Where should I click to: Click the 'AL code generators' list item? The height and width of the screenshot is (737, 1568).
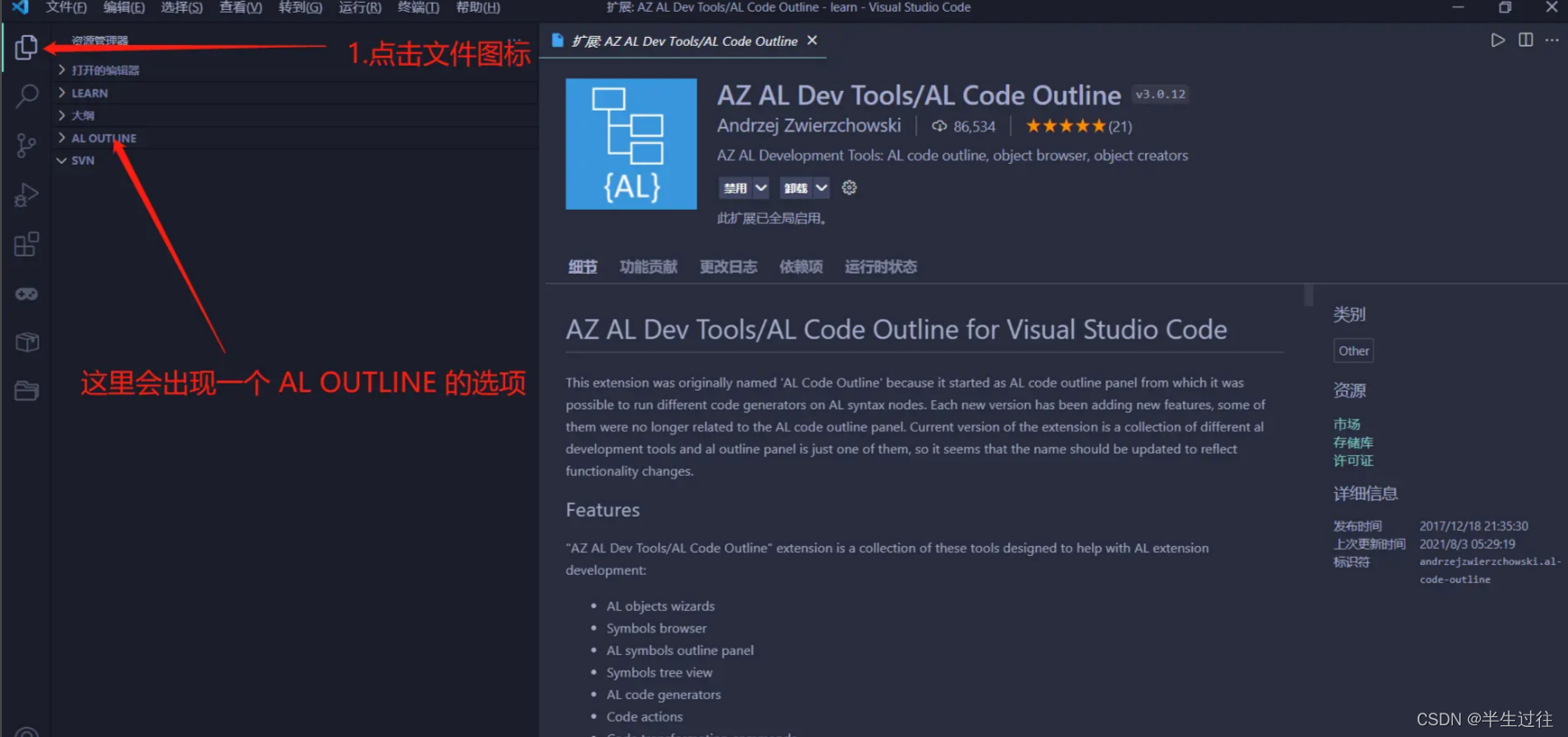pyautogui.click(x=663, y=695)
